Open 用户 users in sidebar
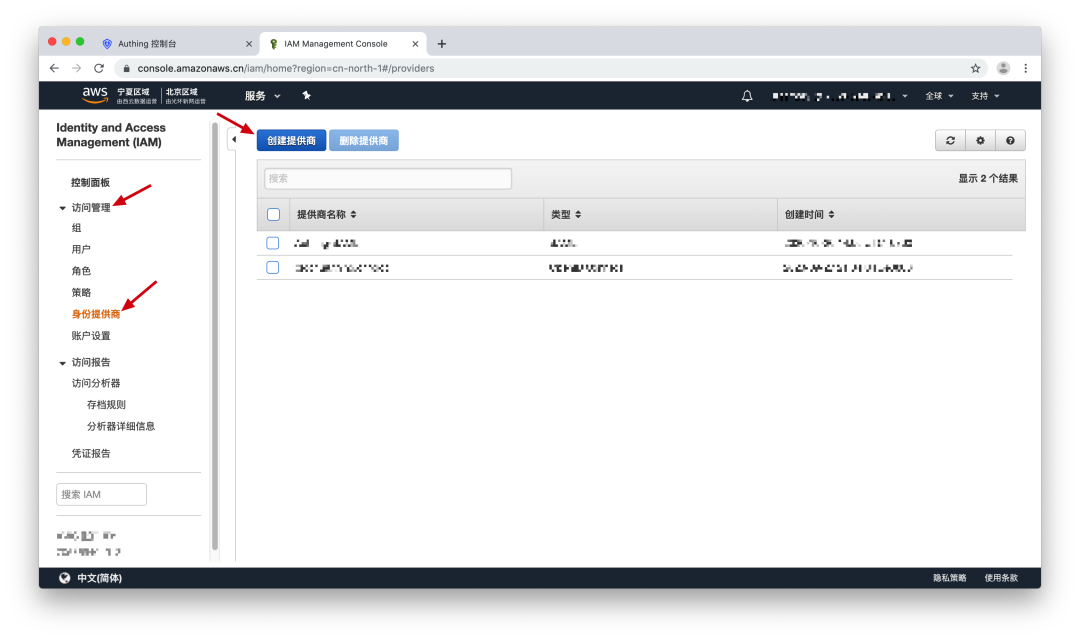The width and height of the screenshot is (1080, 640). pos(81,249)
